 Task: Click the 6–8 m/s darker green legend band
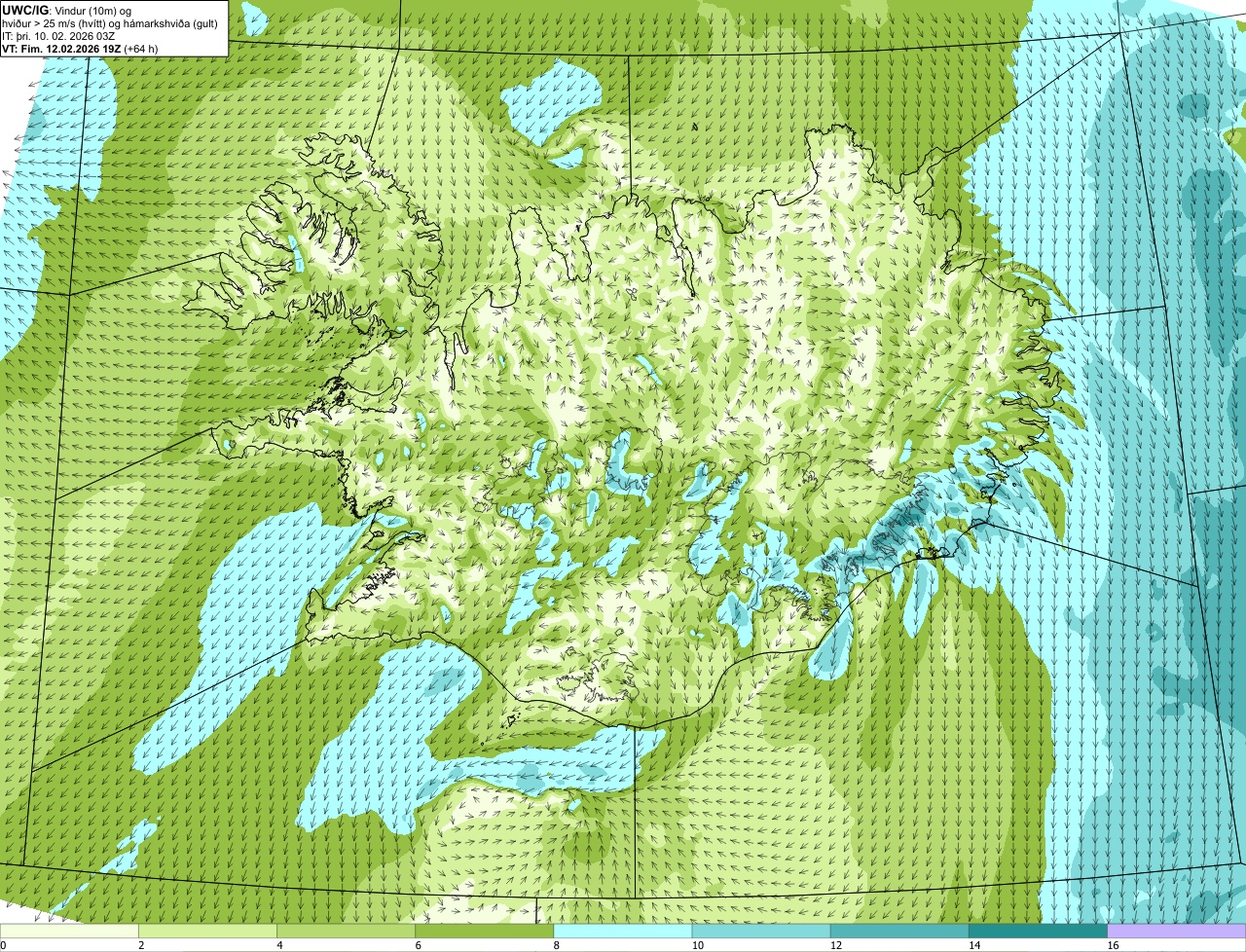[485, 932]
